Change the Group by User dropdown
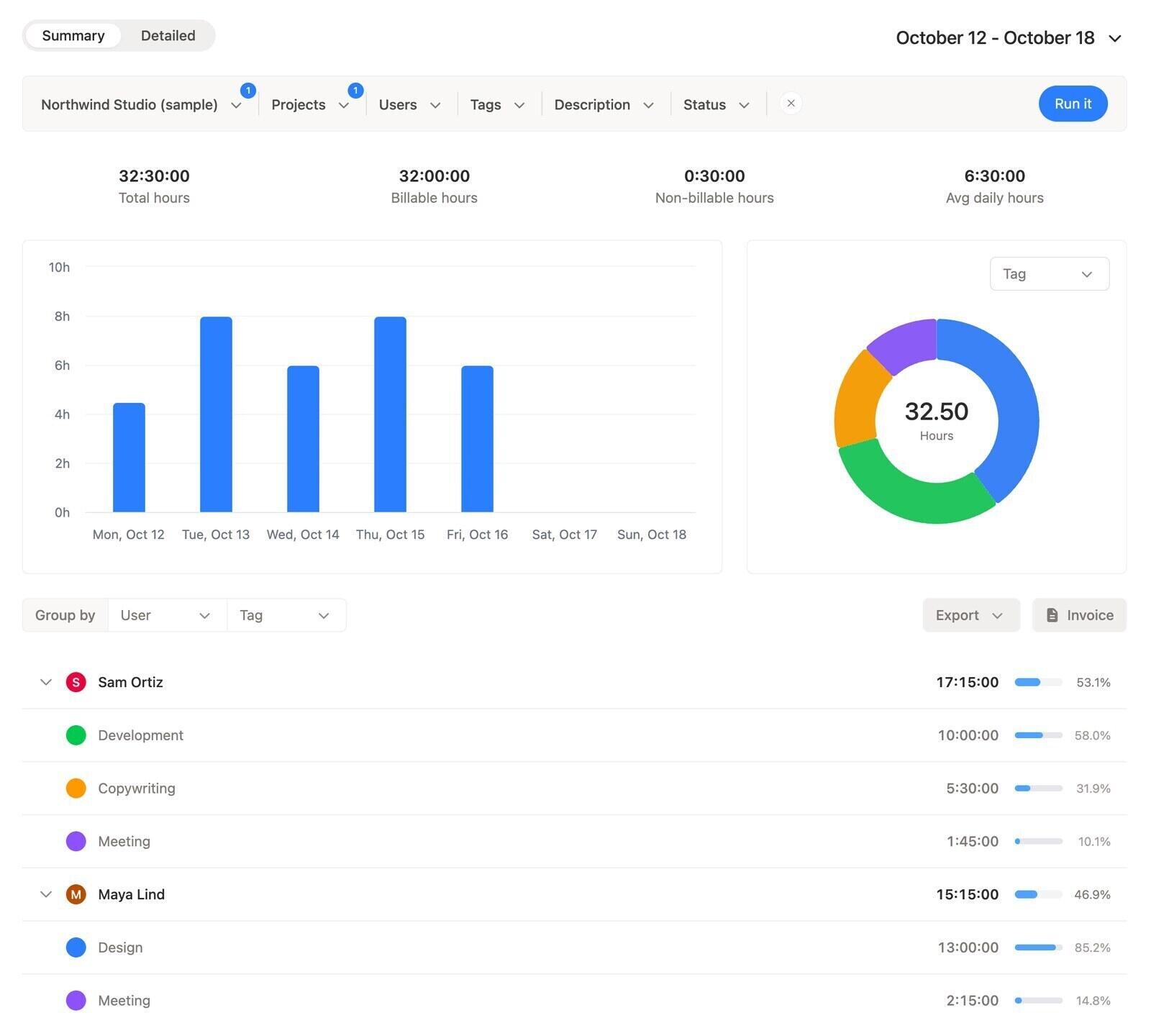The image size is (1151, 1036). pyautogui.click(x=167, y=615)
